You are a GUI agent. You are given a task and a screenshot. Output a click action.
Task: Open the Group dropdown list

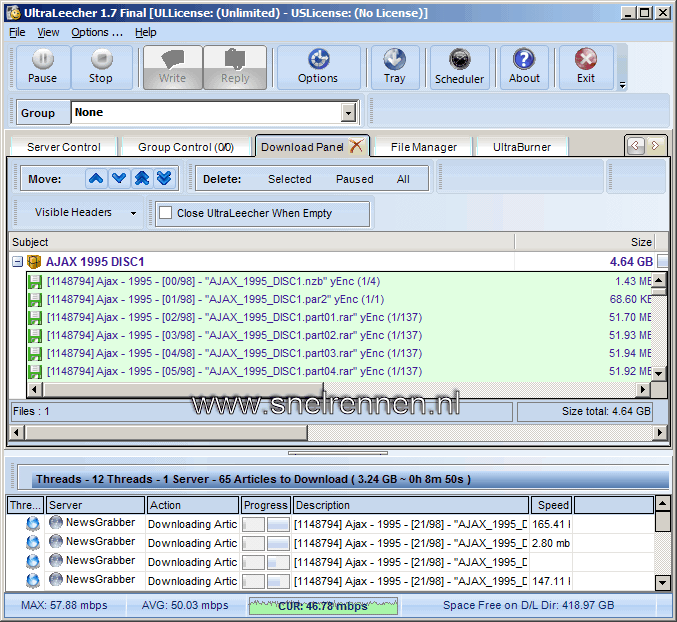tap(348, 113)
